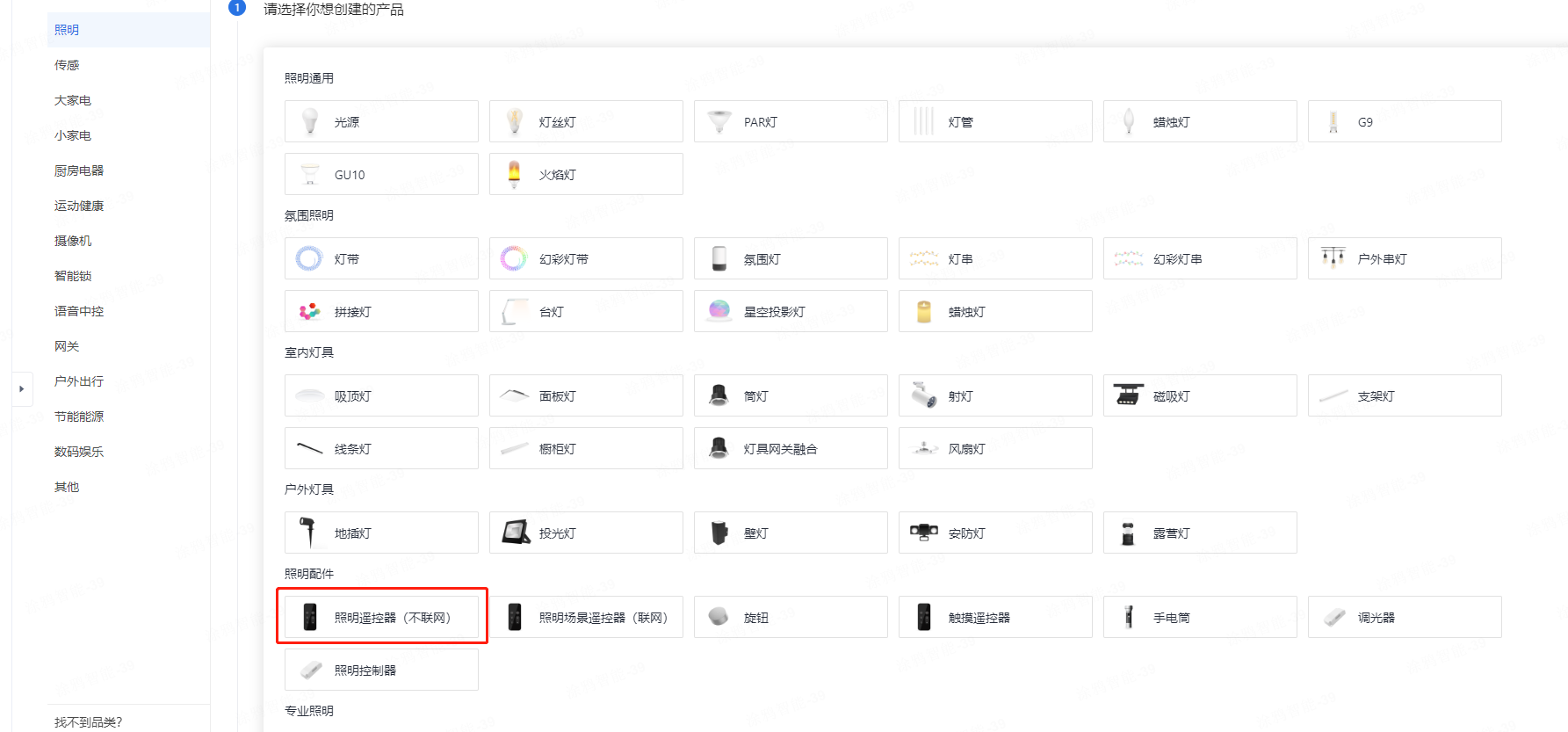Pick the 台灯 desk lamp icon

click(x=514, y=311)
